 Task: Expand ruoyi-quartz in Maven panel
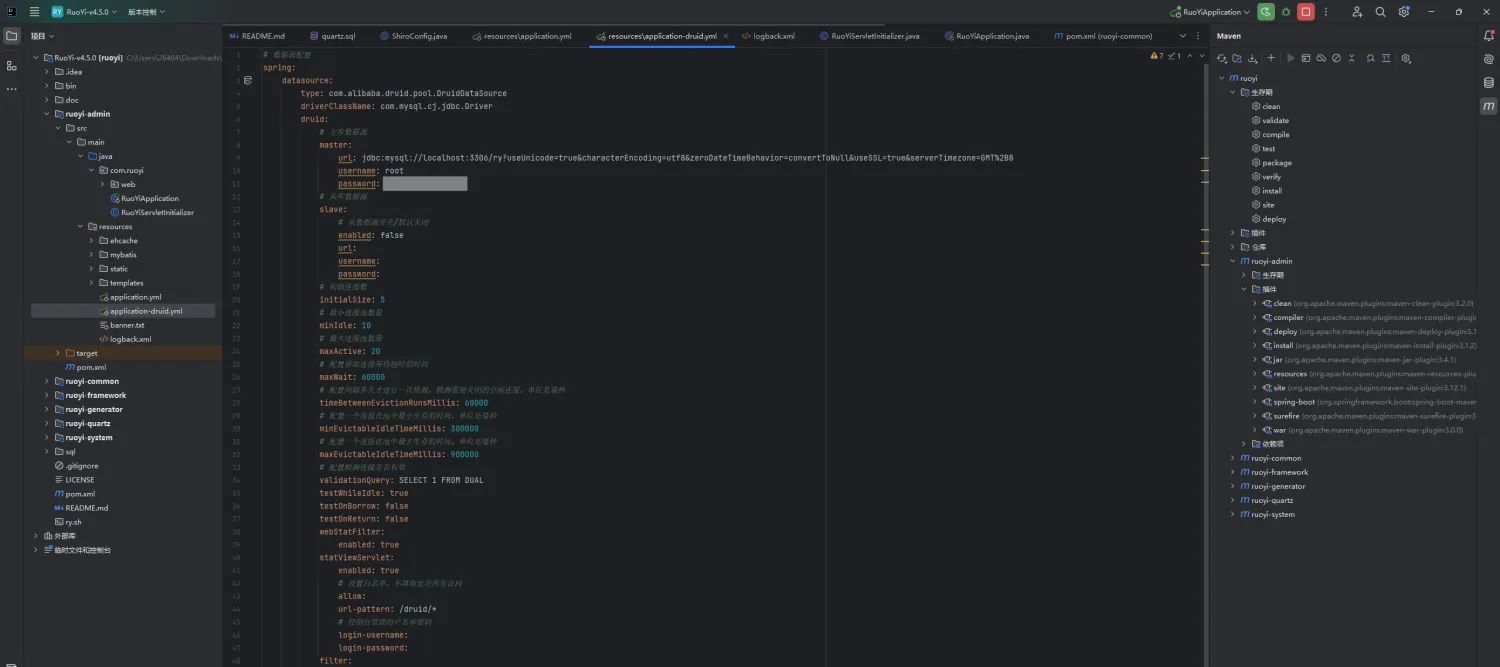coord(1233,500)
